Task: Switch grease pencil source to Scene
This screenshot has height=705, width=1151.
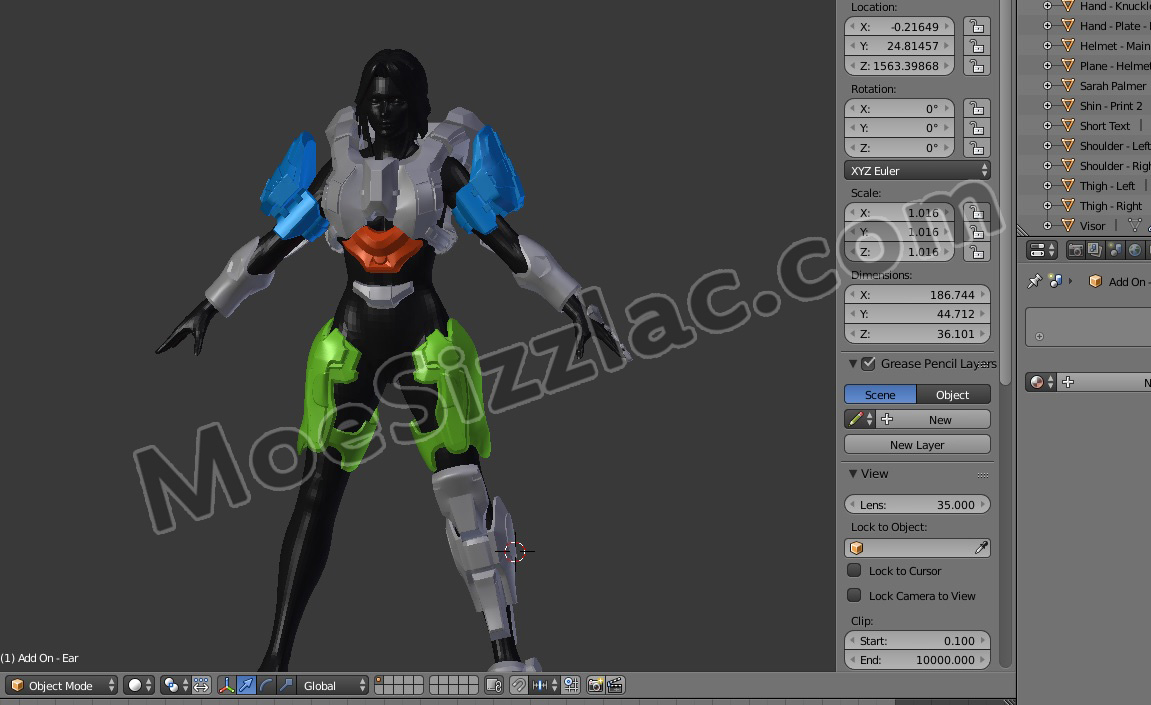Action: (x=880, y=394)
